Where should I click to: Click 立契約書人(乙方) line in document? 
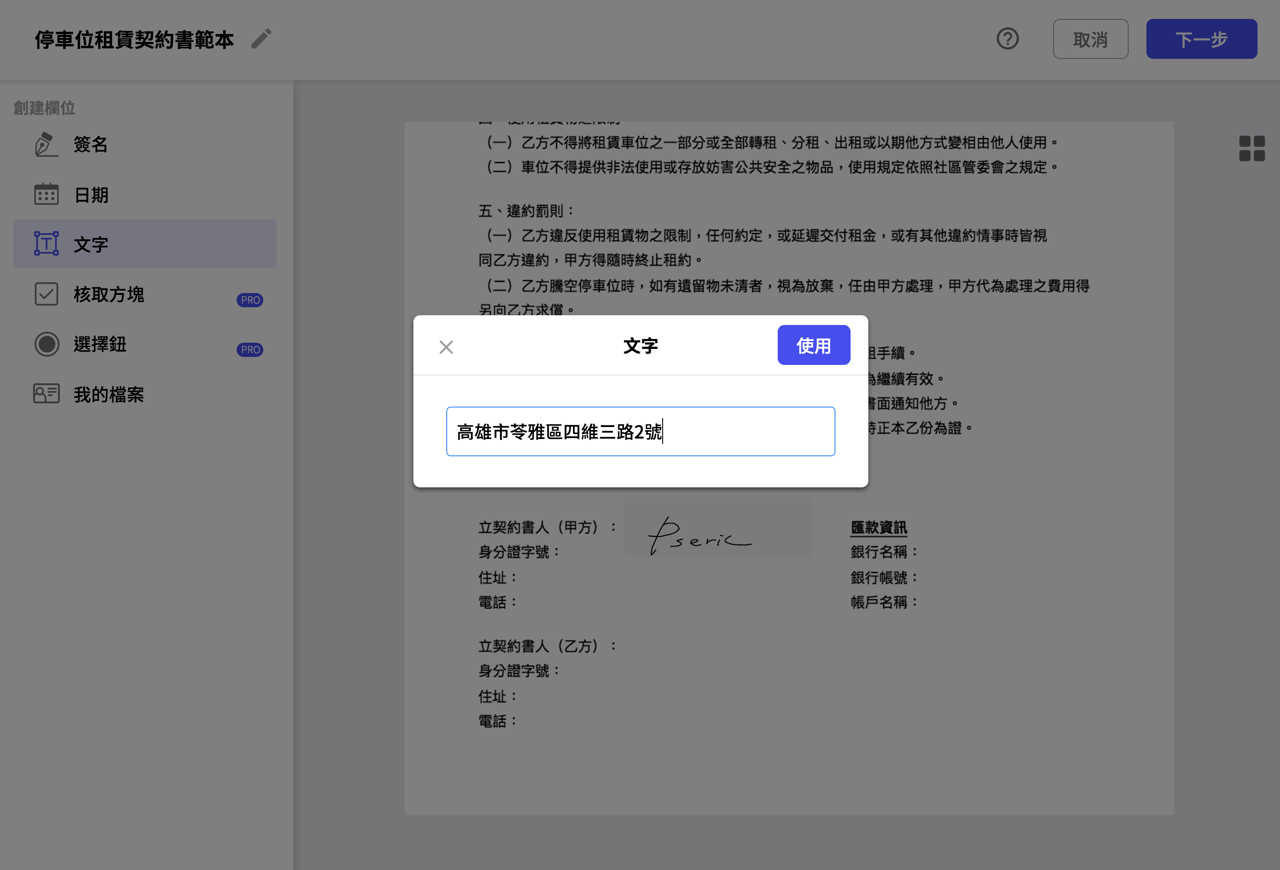[x=548, y=646]
